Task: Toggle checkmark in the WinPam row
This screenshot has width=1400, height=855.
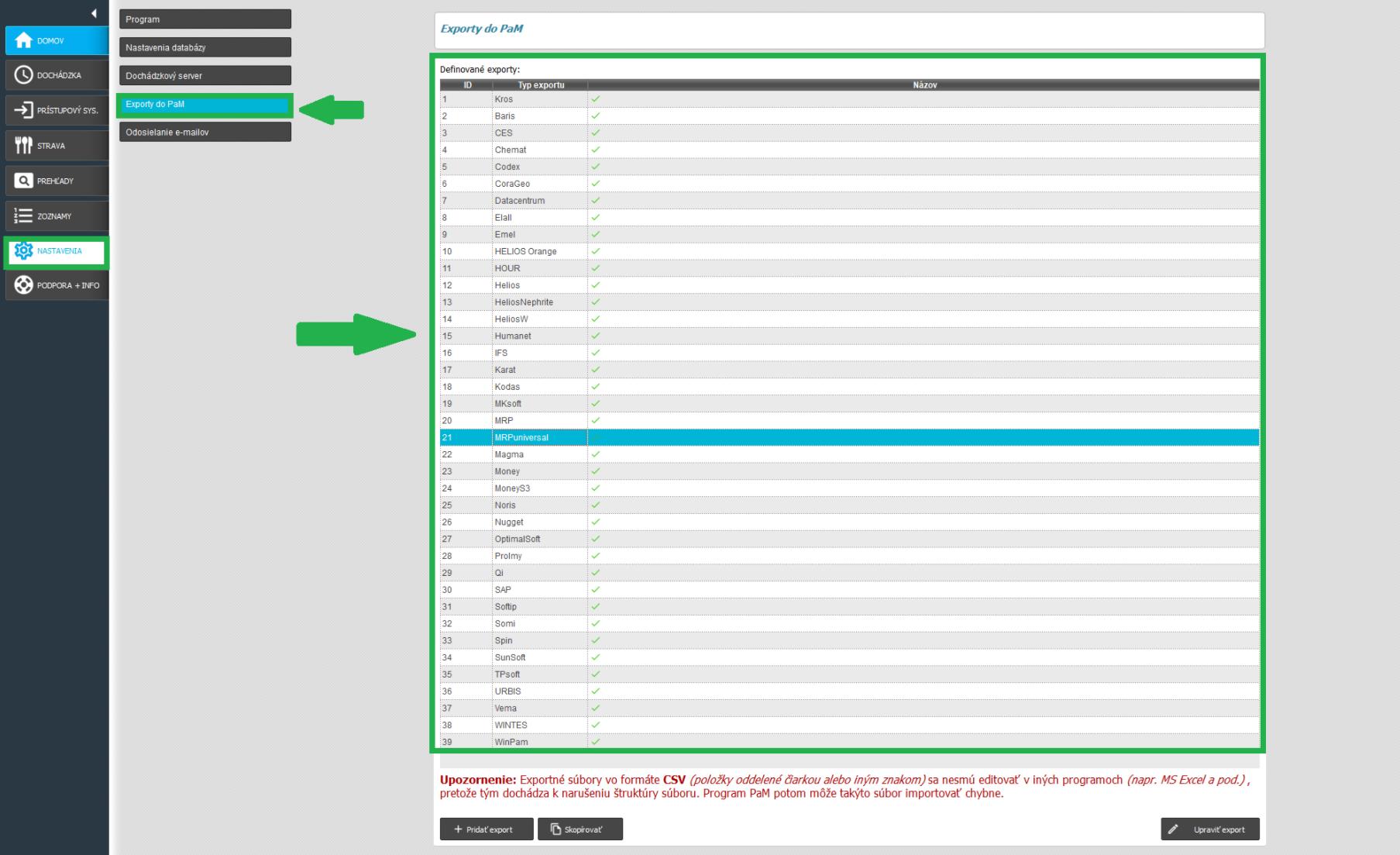Action: (x=596, y=742)
